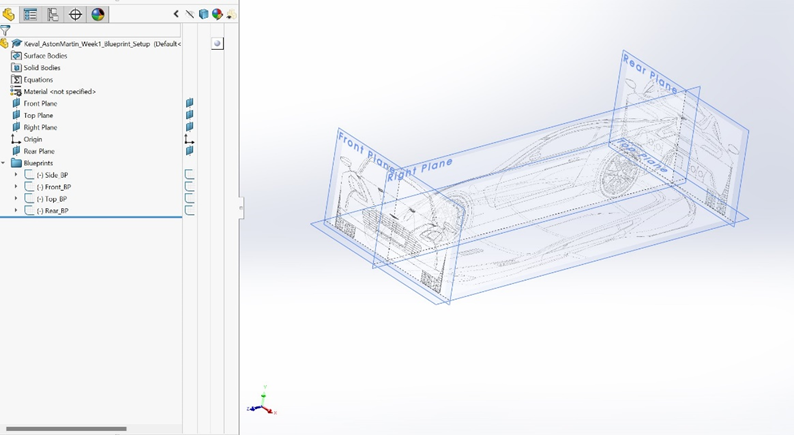Select the (-) Top_BP sketch label
The image size is (794, 435).
[52, 199]
